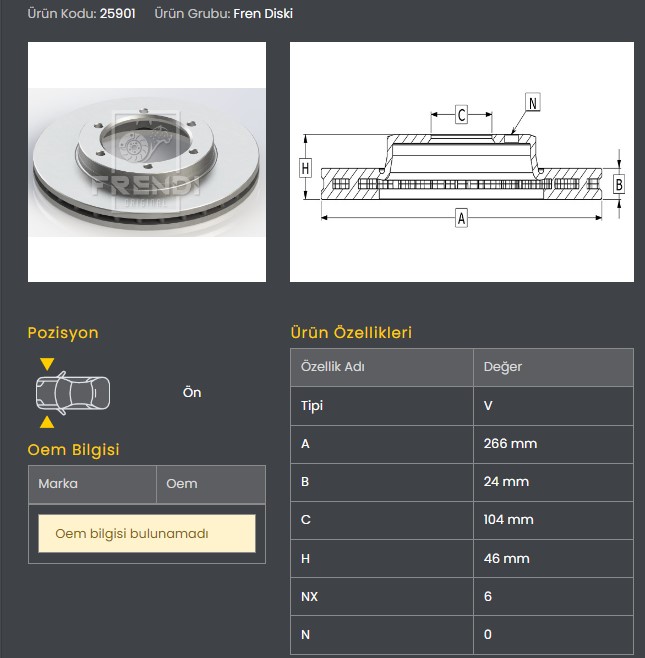The width and height of the screenshot is (645, 658).
Task: Select the Fren Diski product group text
Action: [263, 14]
